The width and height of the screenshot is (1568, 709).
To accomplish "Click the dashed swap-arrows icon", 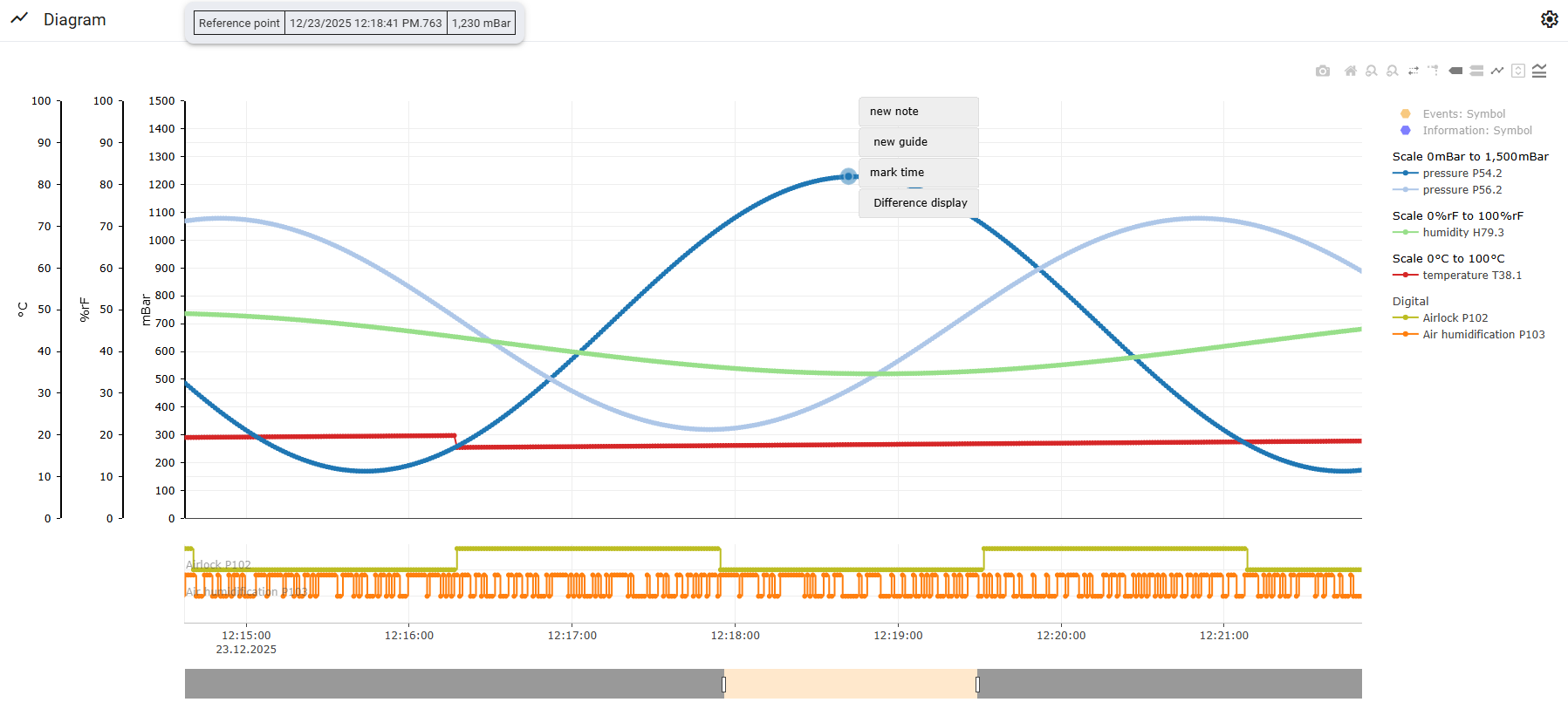I will [1414, 71].
